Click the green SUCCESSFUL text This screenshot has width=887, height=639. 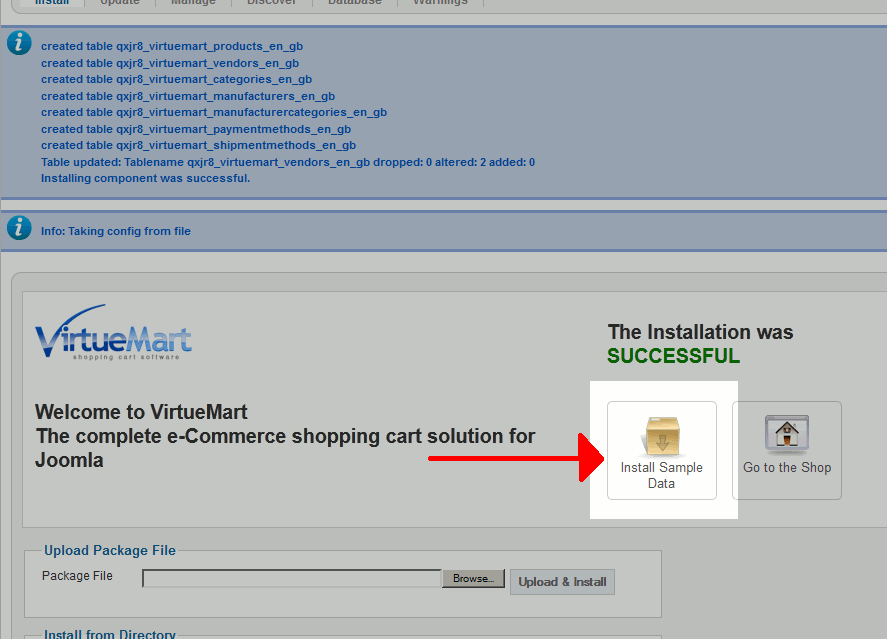(673, 356)
